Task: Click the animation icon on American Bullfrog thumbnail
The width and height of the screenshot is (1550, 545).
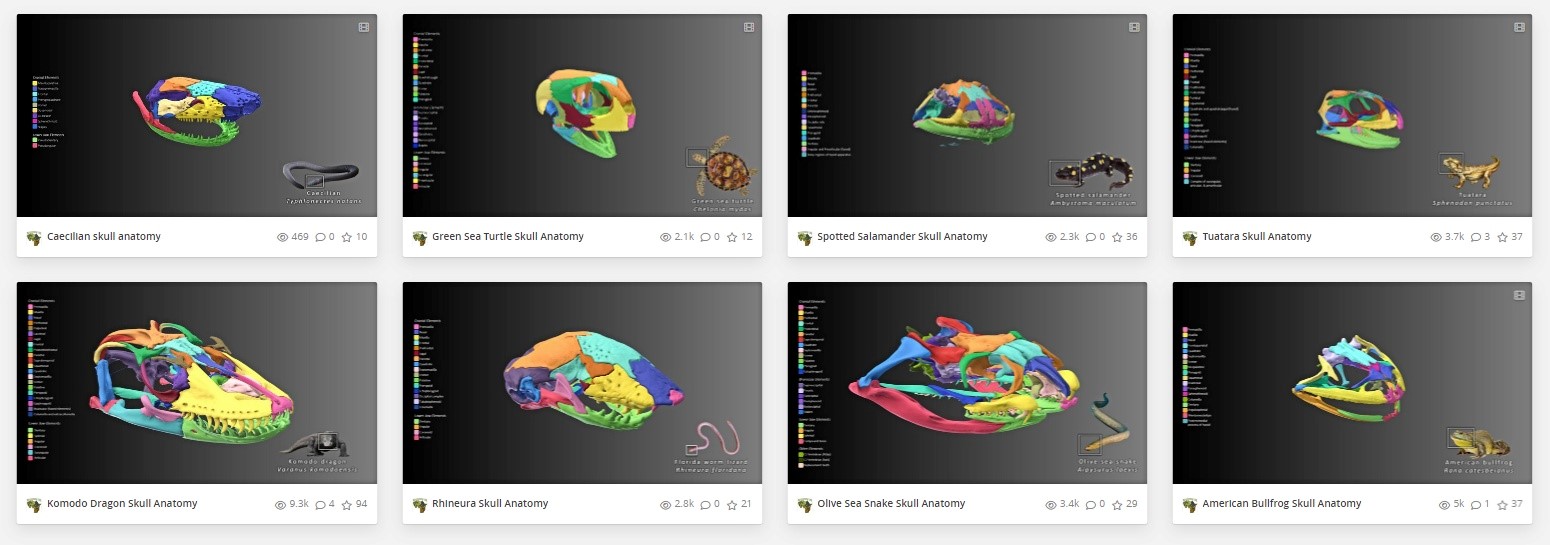Action: 1519,295
